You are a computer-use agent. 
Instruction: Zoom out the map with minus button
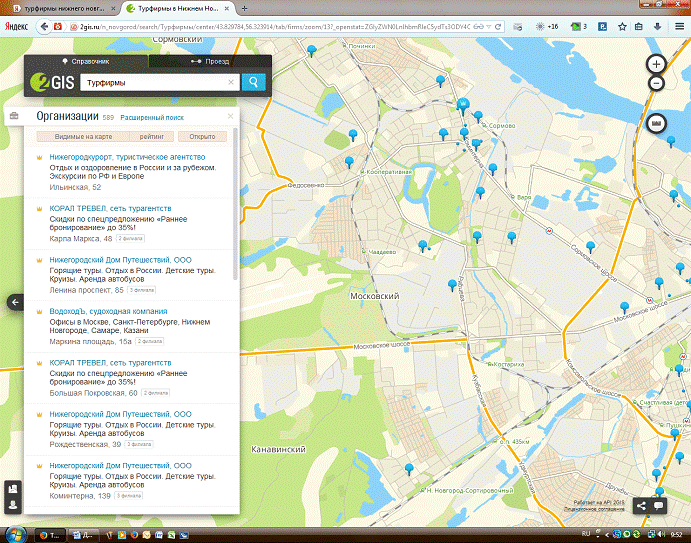click(x=656, y=83)
